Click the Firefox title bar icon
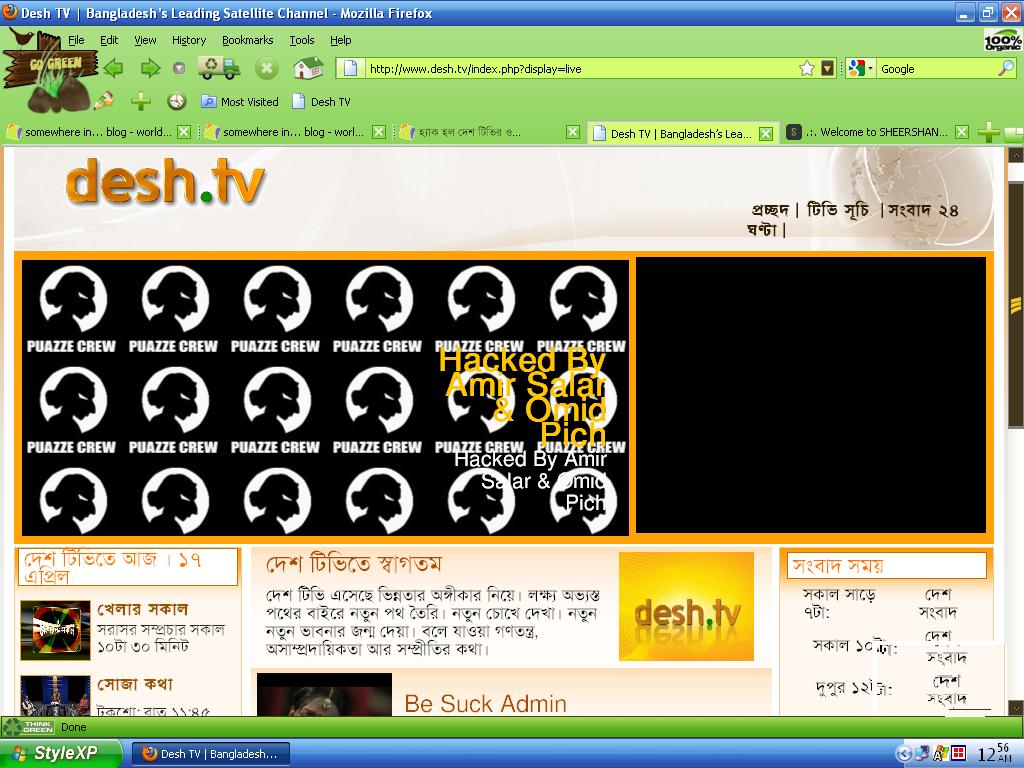 click(10, 12)
